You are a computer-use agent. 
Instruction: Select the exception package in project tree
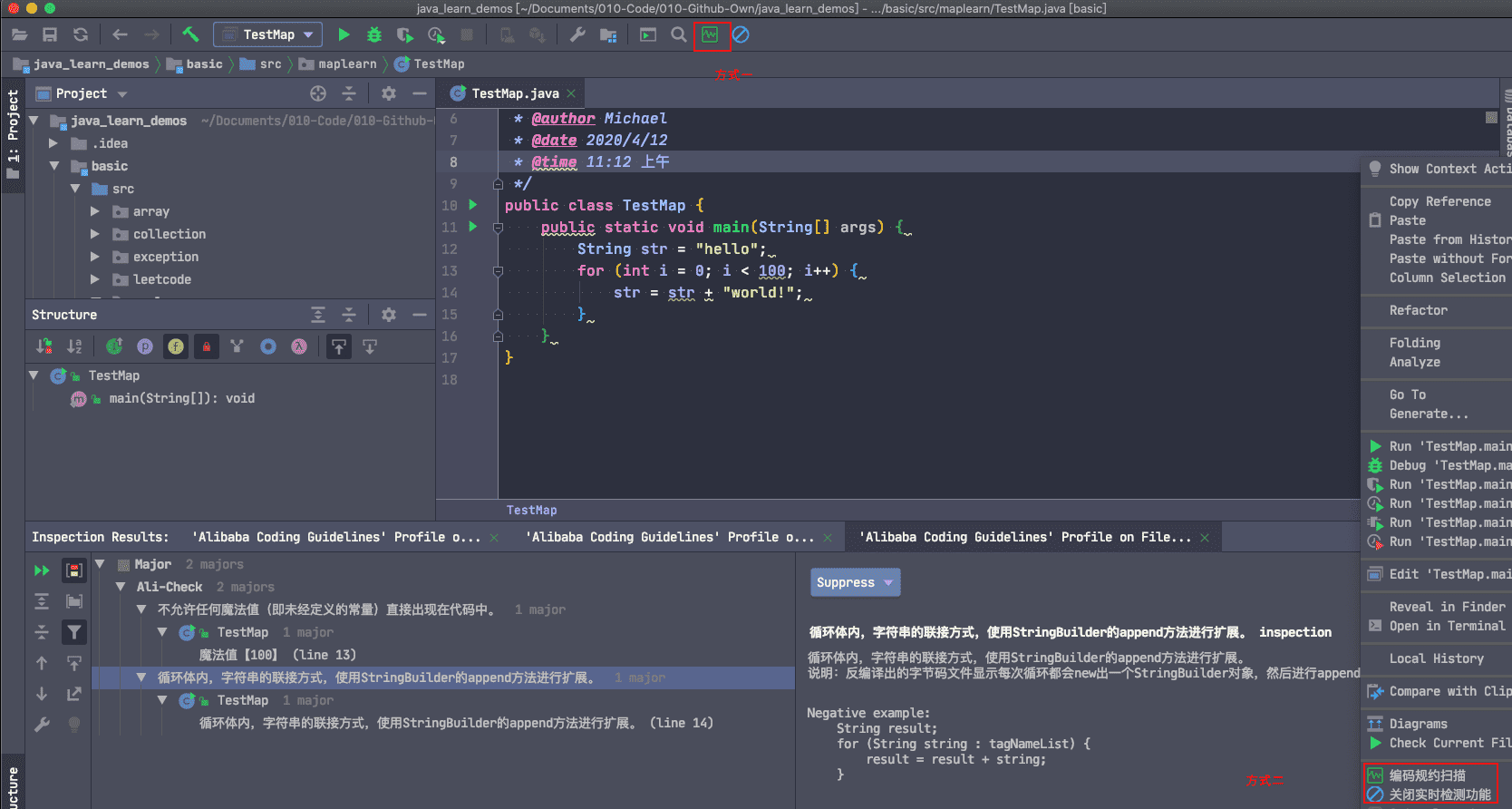coord(165,257)
